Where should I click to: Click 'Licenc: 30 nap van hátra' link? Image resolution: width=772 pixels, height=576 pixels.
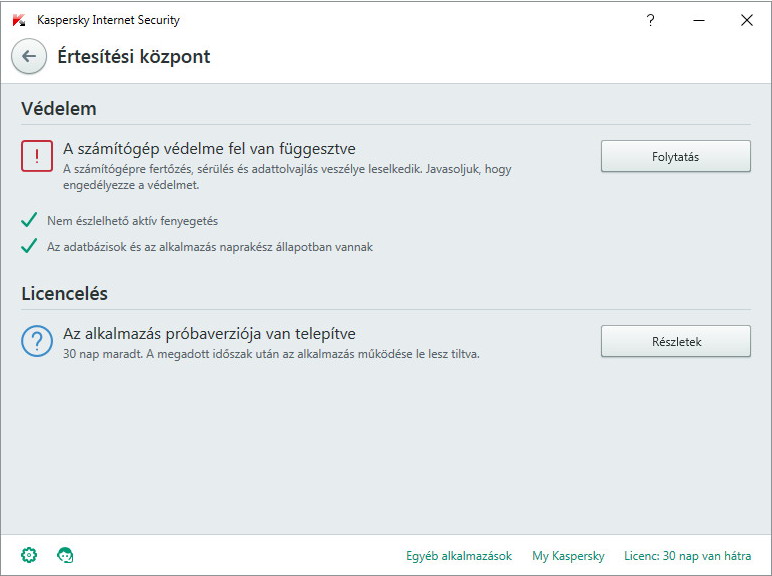(687, 556)
